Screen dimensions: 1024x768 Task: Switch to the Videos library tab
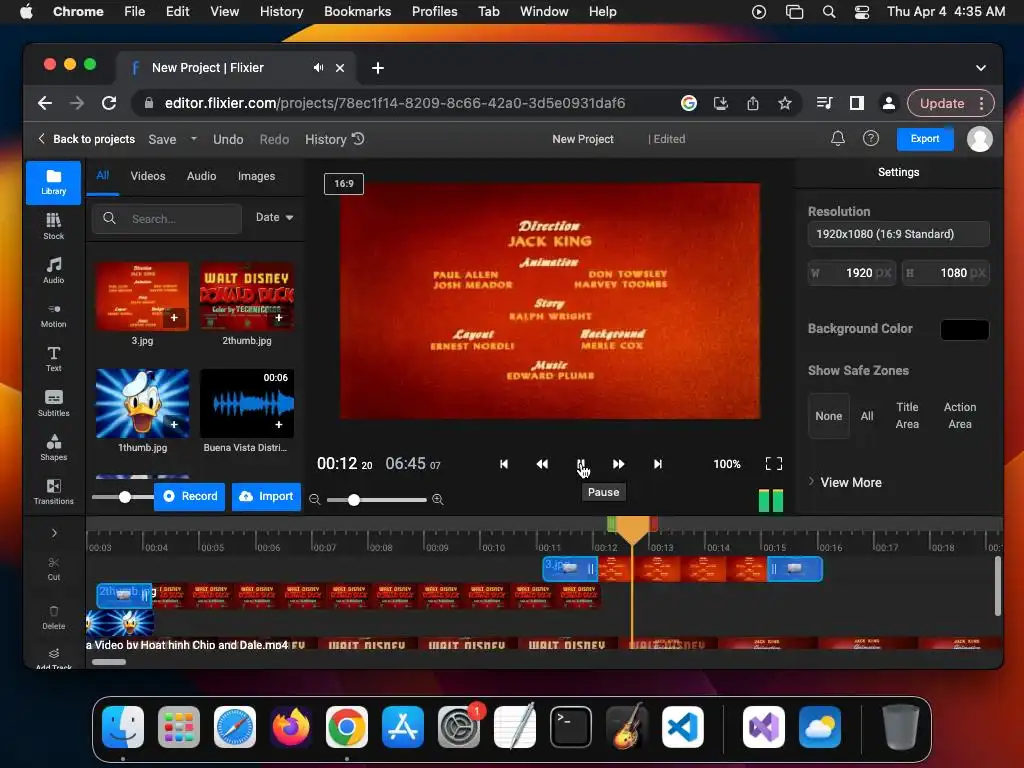148,176
